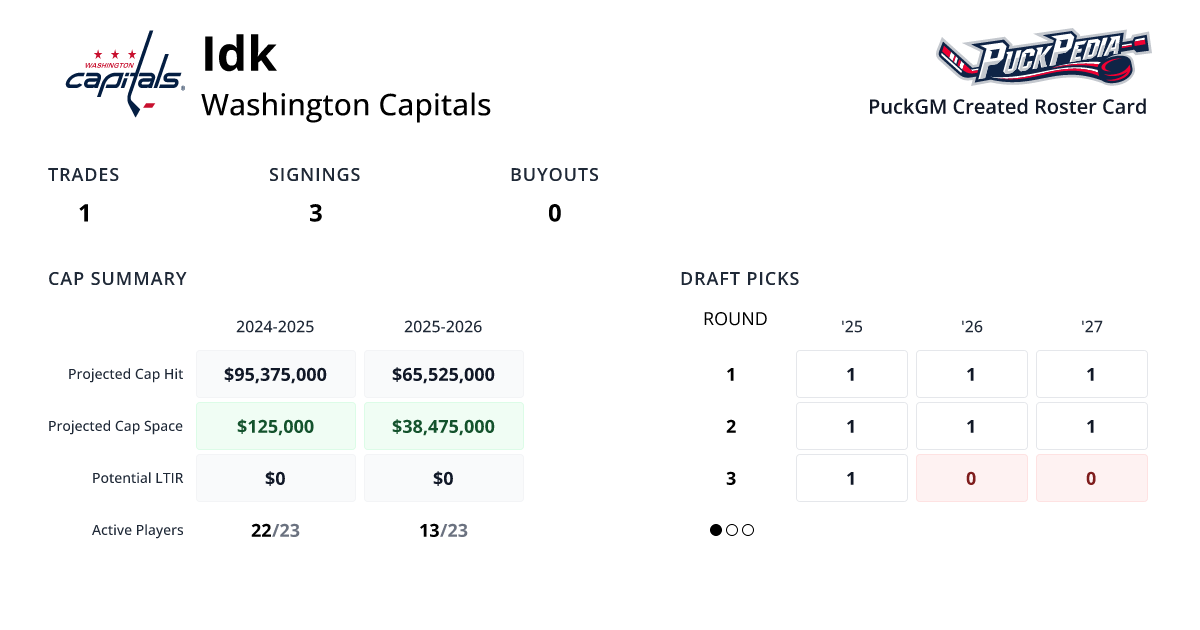Viewport: 1200px width, 630px height.
Task: Click the Signings count heading
Action: pyautogui.click(x=315, y=175)
